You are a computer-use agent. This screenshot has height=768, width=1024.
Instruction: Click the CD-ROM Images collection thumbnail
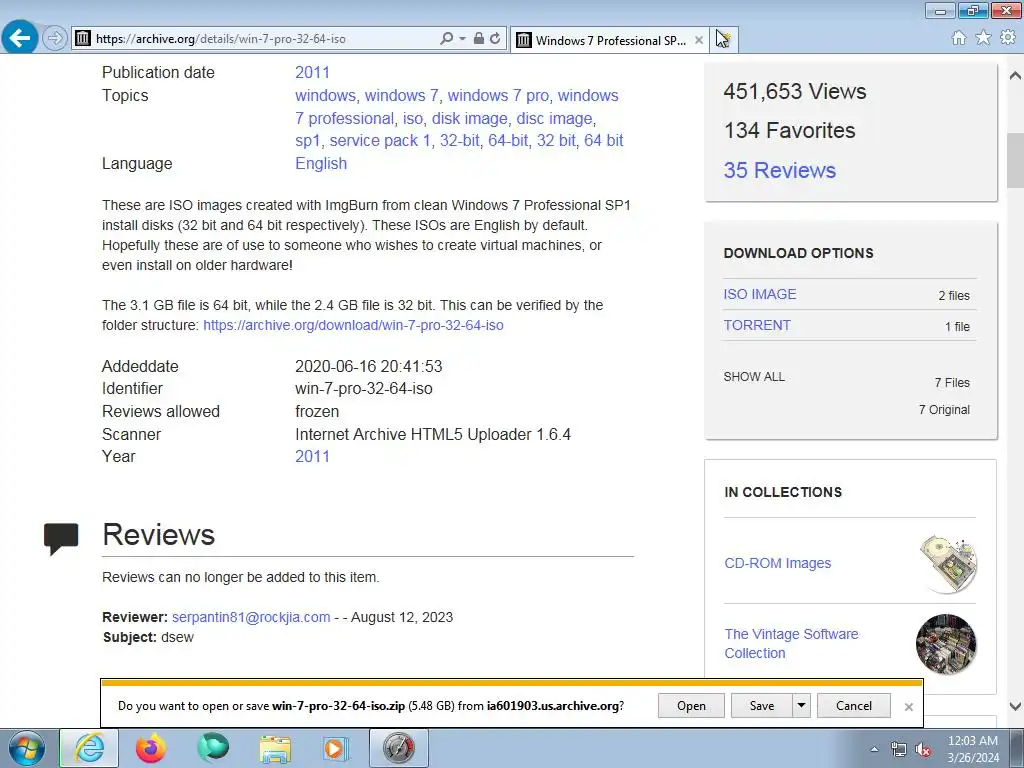point(948,563)
